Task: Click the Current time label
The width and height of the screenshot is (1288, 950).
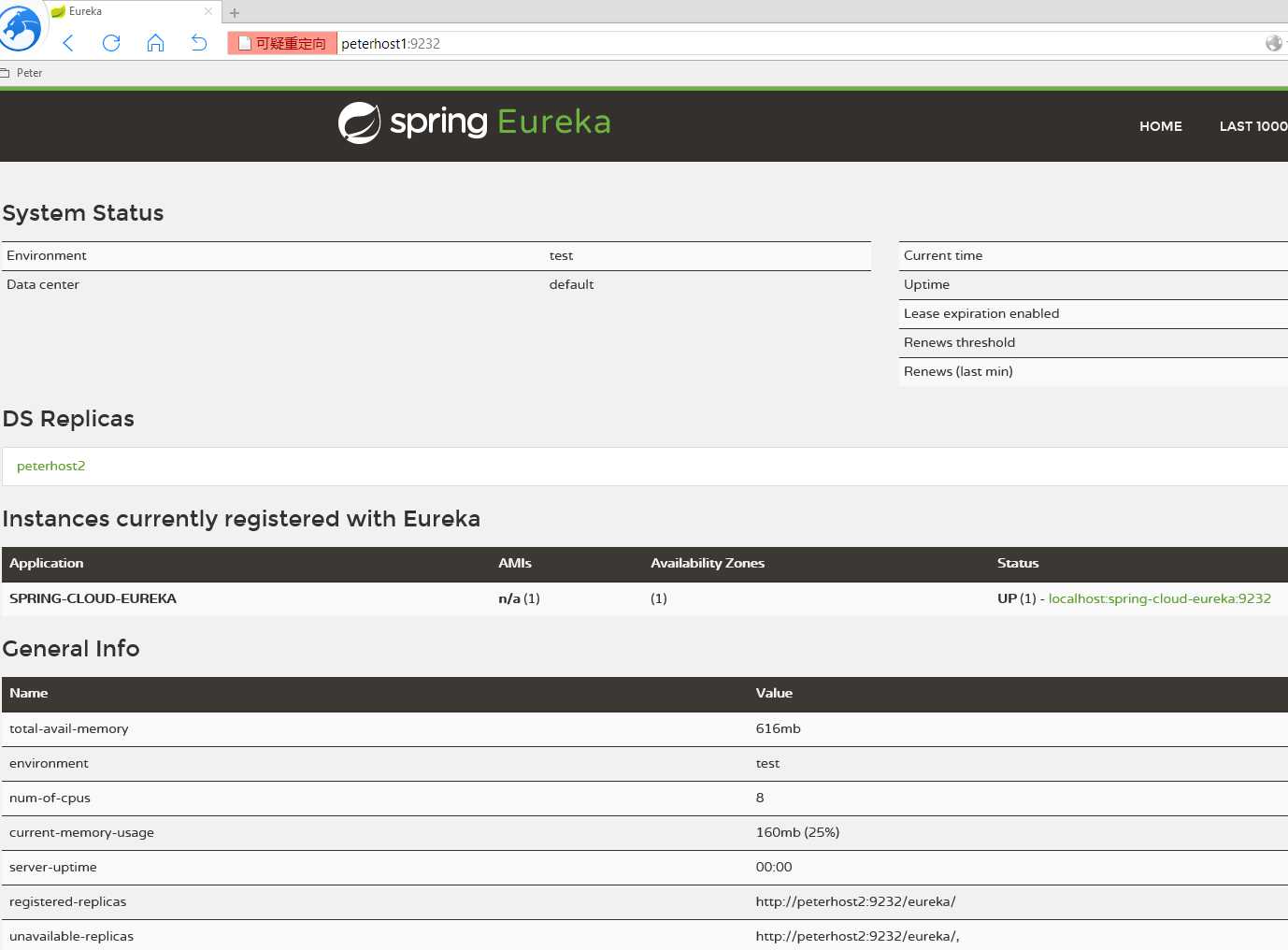Action: (x=943, y=255)
